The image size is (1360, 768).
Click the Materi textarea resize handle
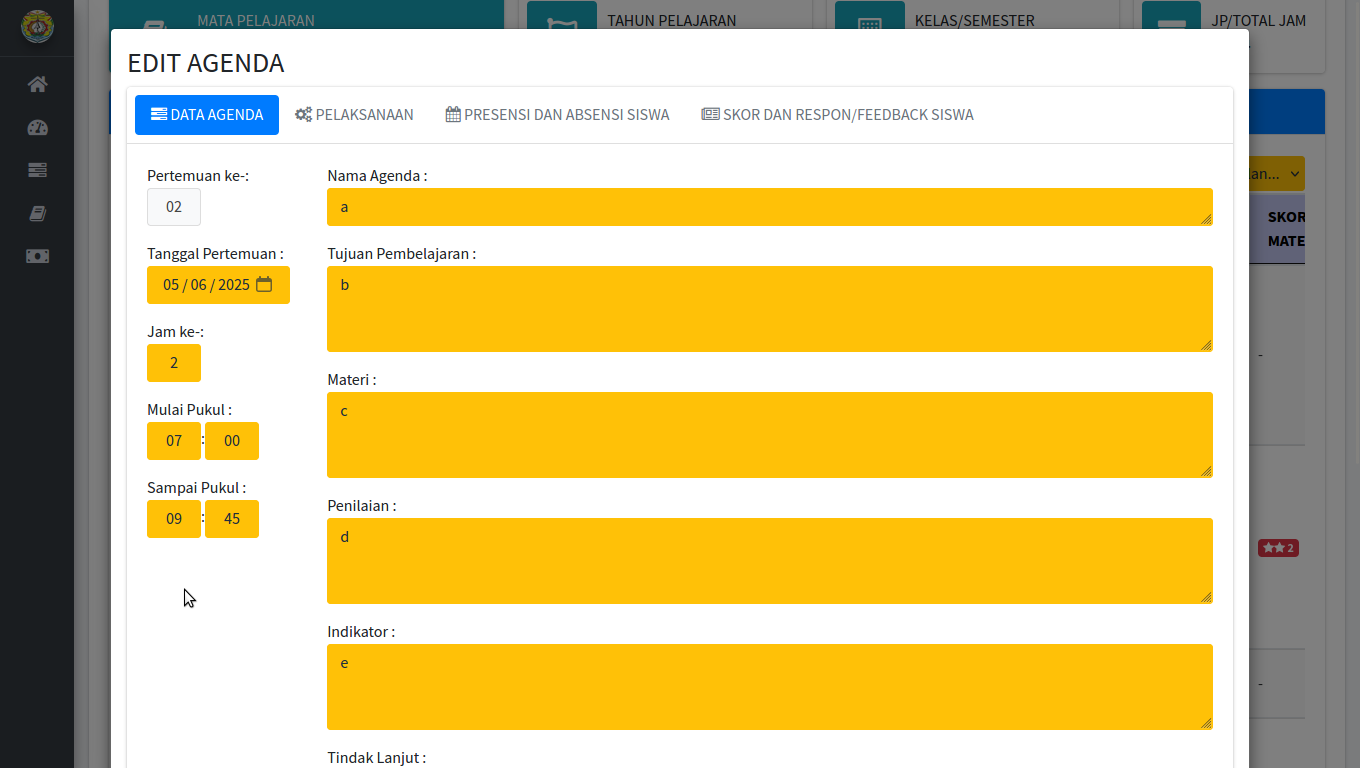pos(1206,471)
